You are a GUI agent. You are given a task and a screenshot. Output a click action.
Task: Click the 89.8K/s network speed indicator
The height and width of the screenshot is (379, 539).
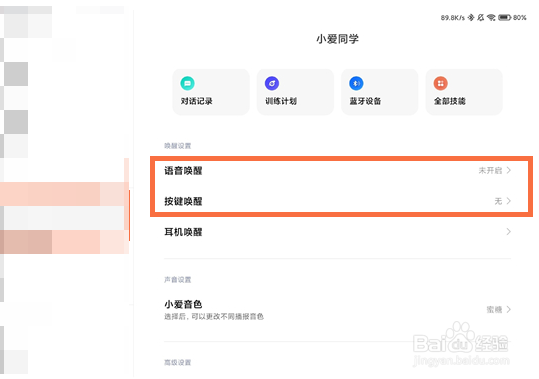[453, 18]
